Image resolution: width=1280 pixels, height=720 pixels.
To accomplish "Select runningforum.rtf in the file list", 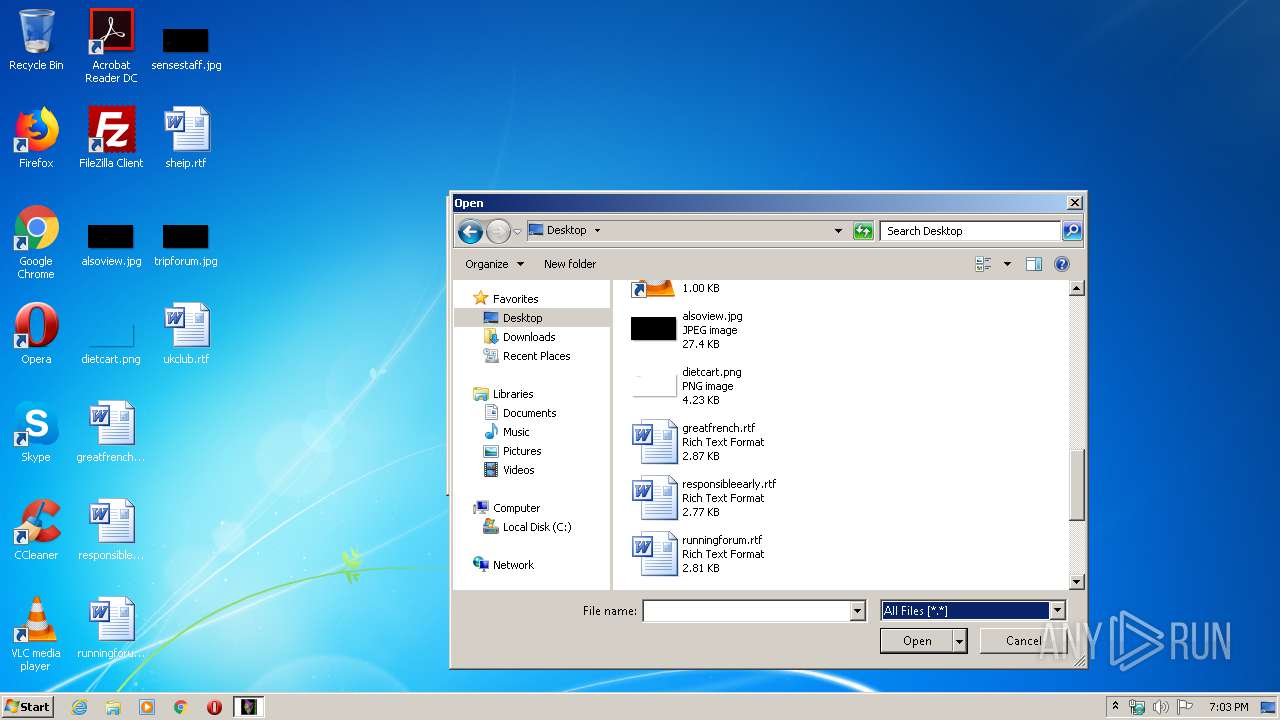I will (x=697, y=554).
